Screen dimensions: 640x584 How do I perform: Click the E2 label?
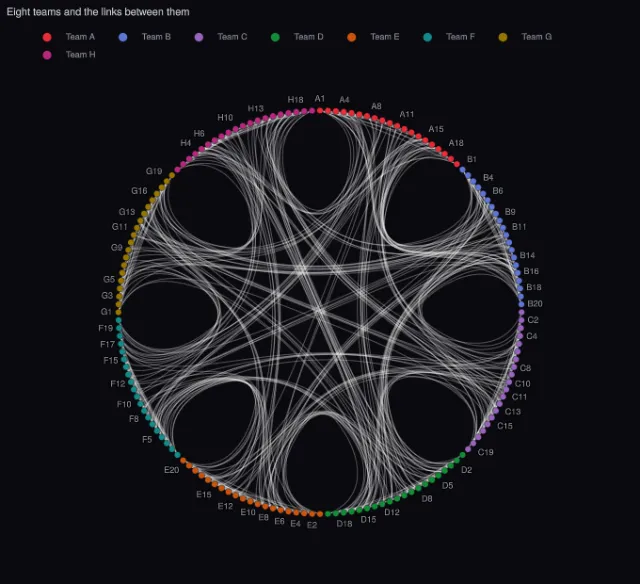[312, 525]
